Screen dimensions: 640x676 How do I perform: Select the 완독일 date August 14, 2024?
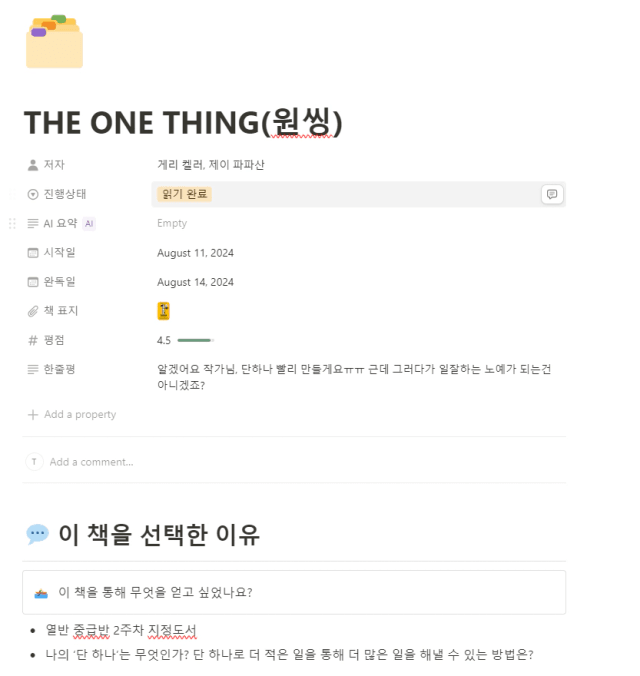pos(195,282)
